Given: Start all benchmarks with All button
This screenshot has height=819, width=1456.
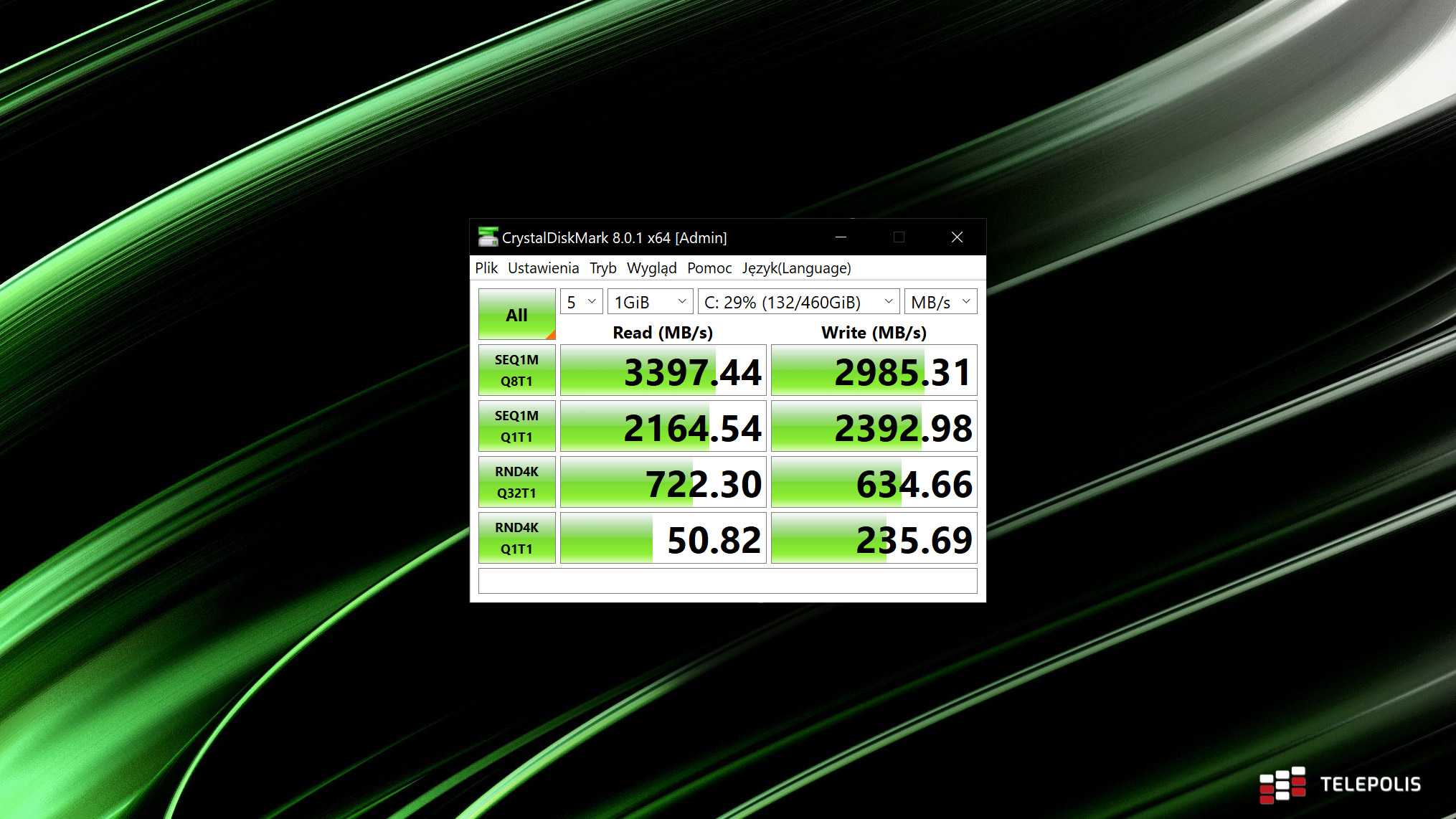Looking at the screenshot, I should pos(516,314).
